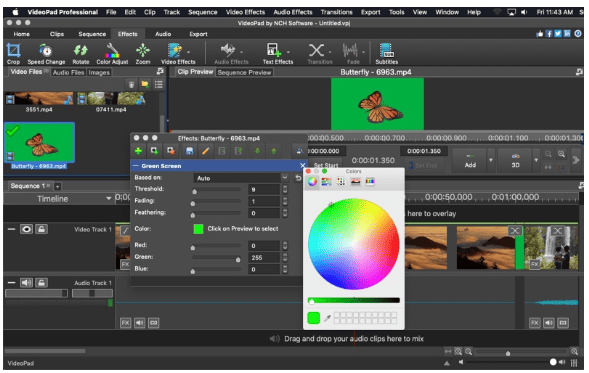The image size is (589, 373).
Task: Collapse Audio Track 1 with its minus button
Action: pyautogui.click(x=11, y=282)
